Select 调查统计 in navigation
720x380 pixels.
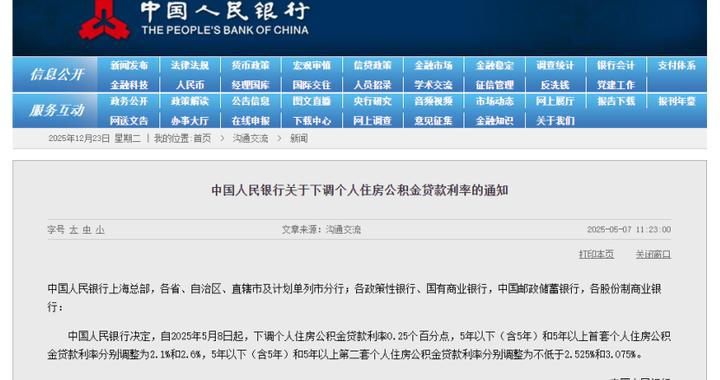point(555,66)
